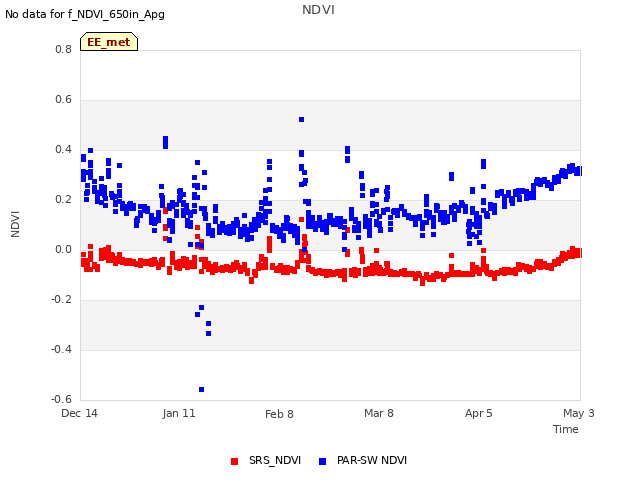Click the -0.6 y-axis tick label
This screenshot has width=640, height=480.
click(61, 399)
